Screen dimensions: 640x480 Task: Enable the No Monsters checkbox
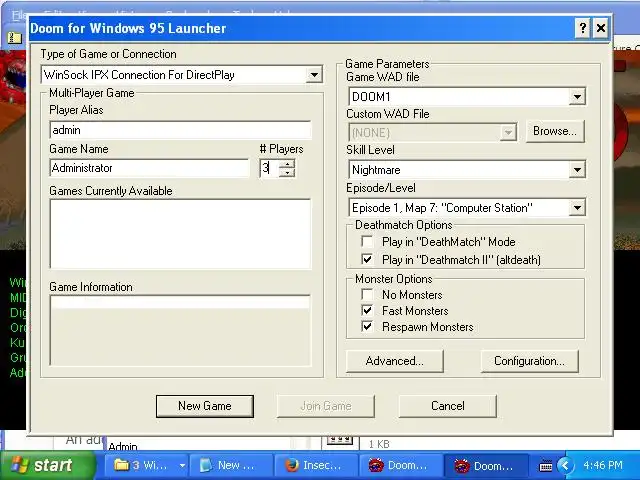(x=367, y=294)
